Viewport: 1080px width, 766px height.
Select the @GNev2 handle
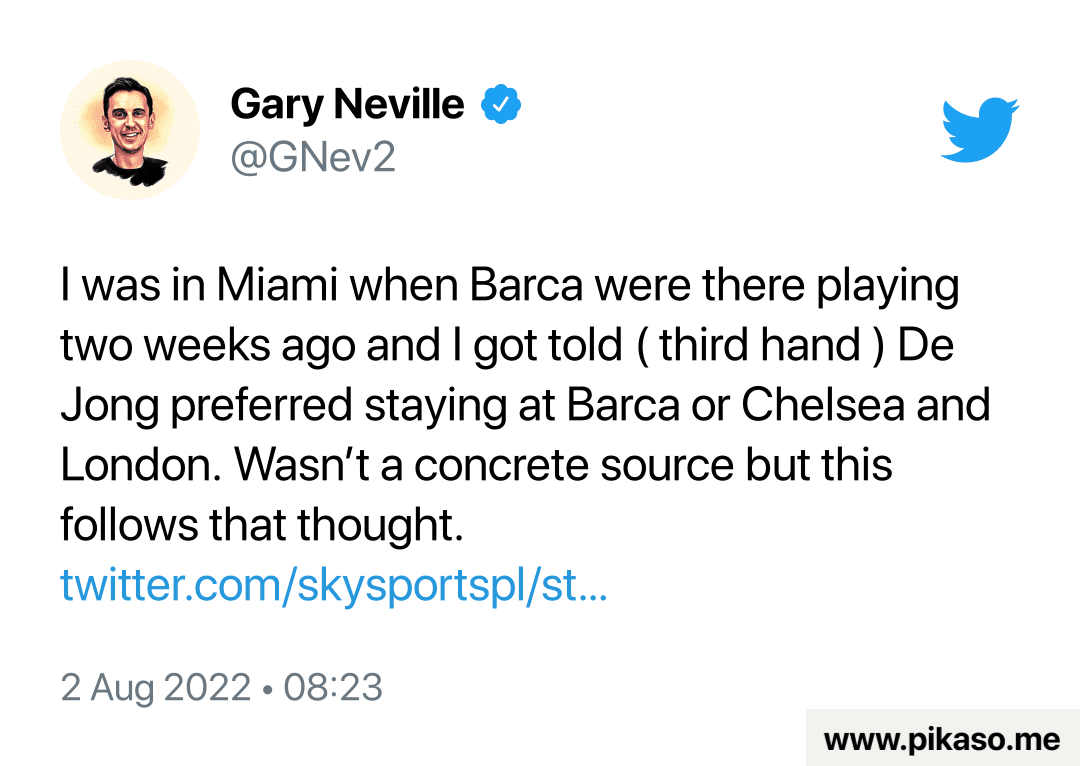tap(313, 156)
